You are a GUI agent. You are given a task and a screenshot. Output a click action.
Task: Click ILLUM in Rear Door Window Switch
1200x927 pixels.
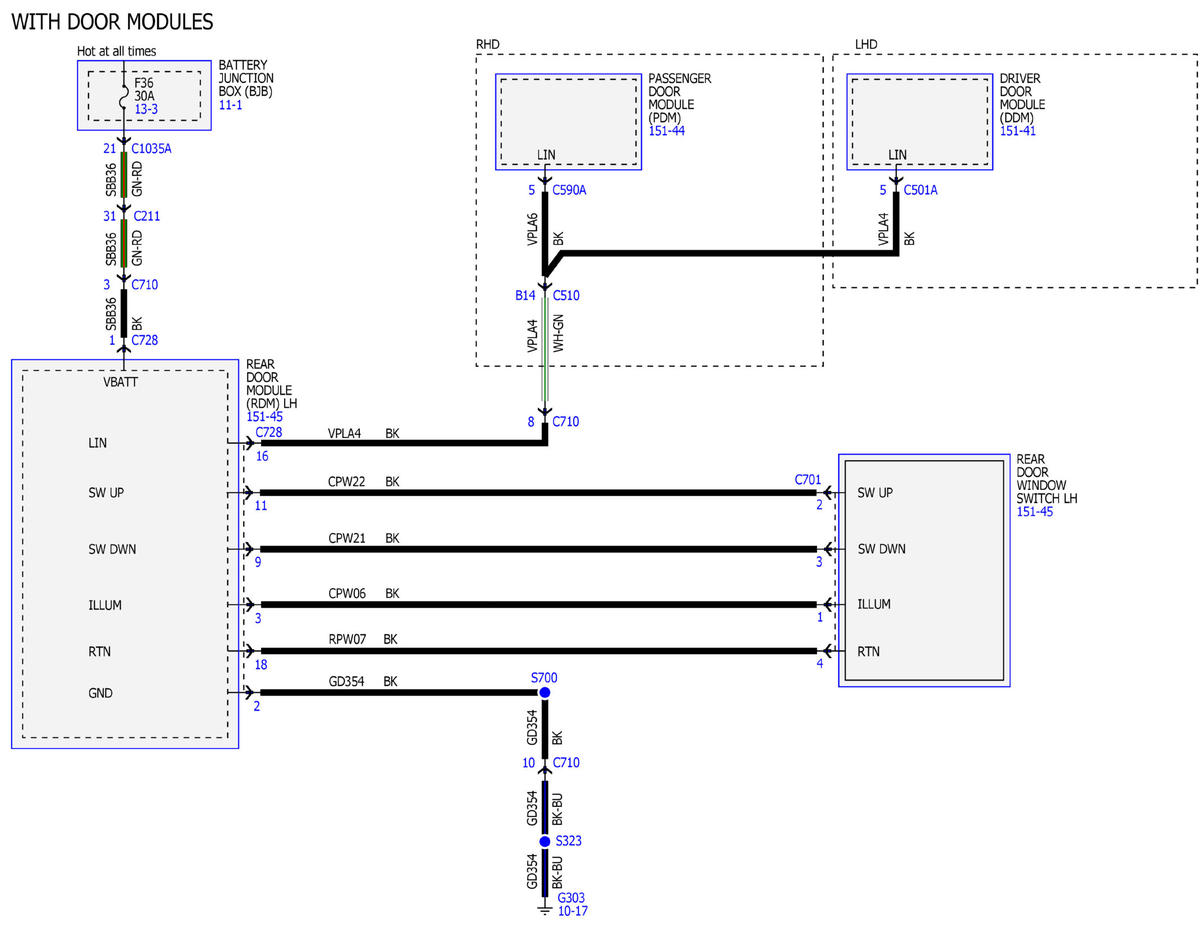pyautogui.click(x=874, y=604)
